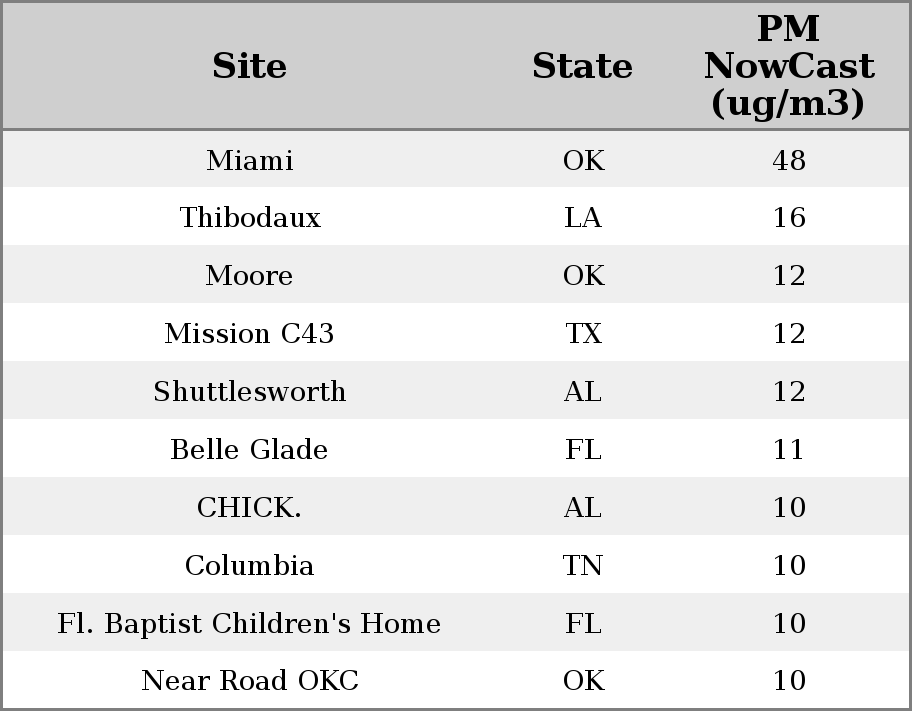The image size is (912, 711).
Task: Click the CHICK. site entry
Action: 249,508
